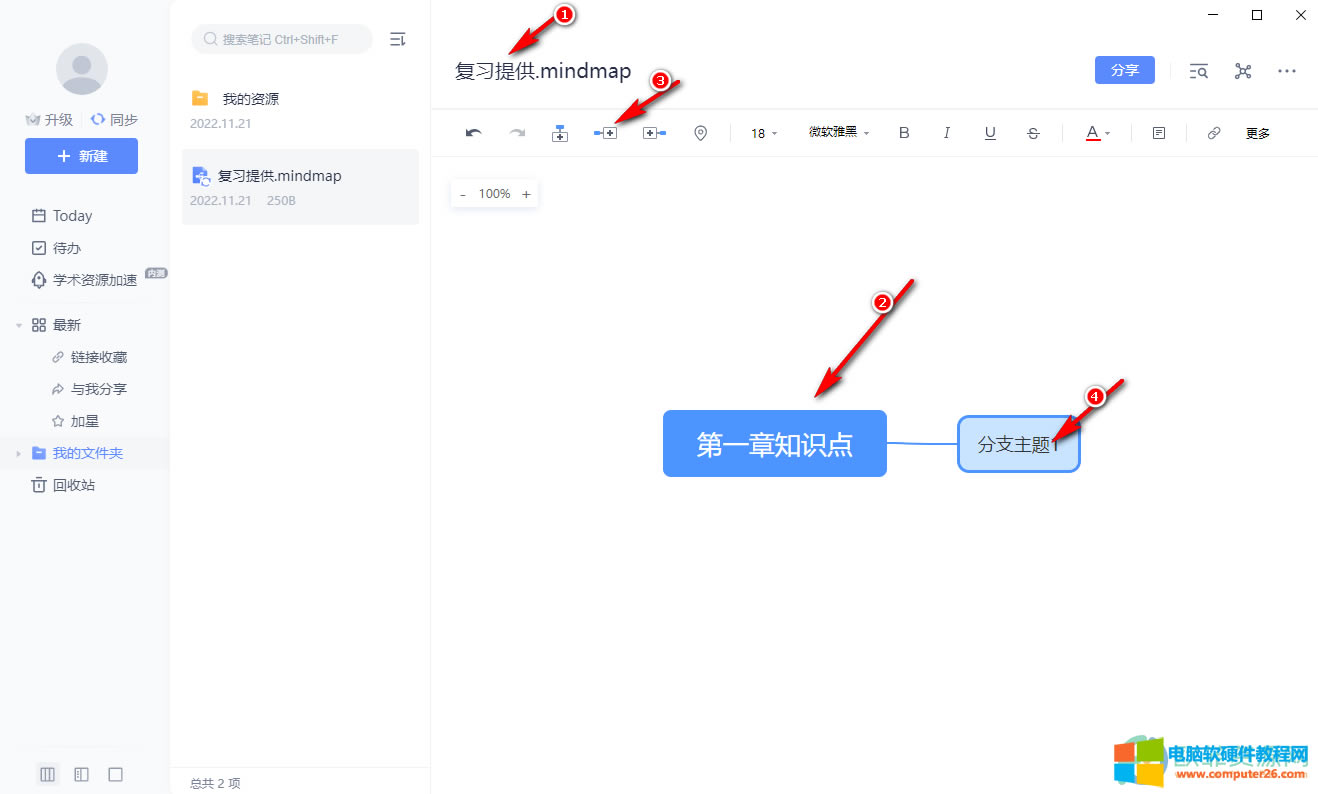Open the 微软雅黑 font family dropdown

(x=839, y=132)
